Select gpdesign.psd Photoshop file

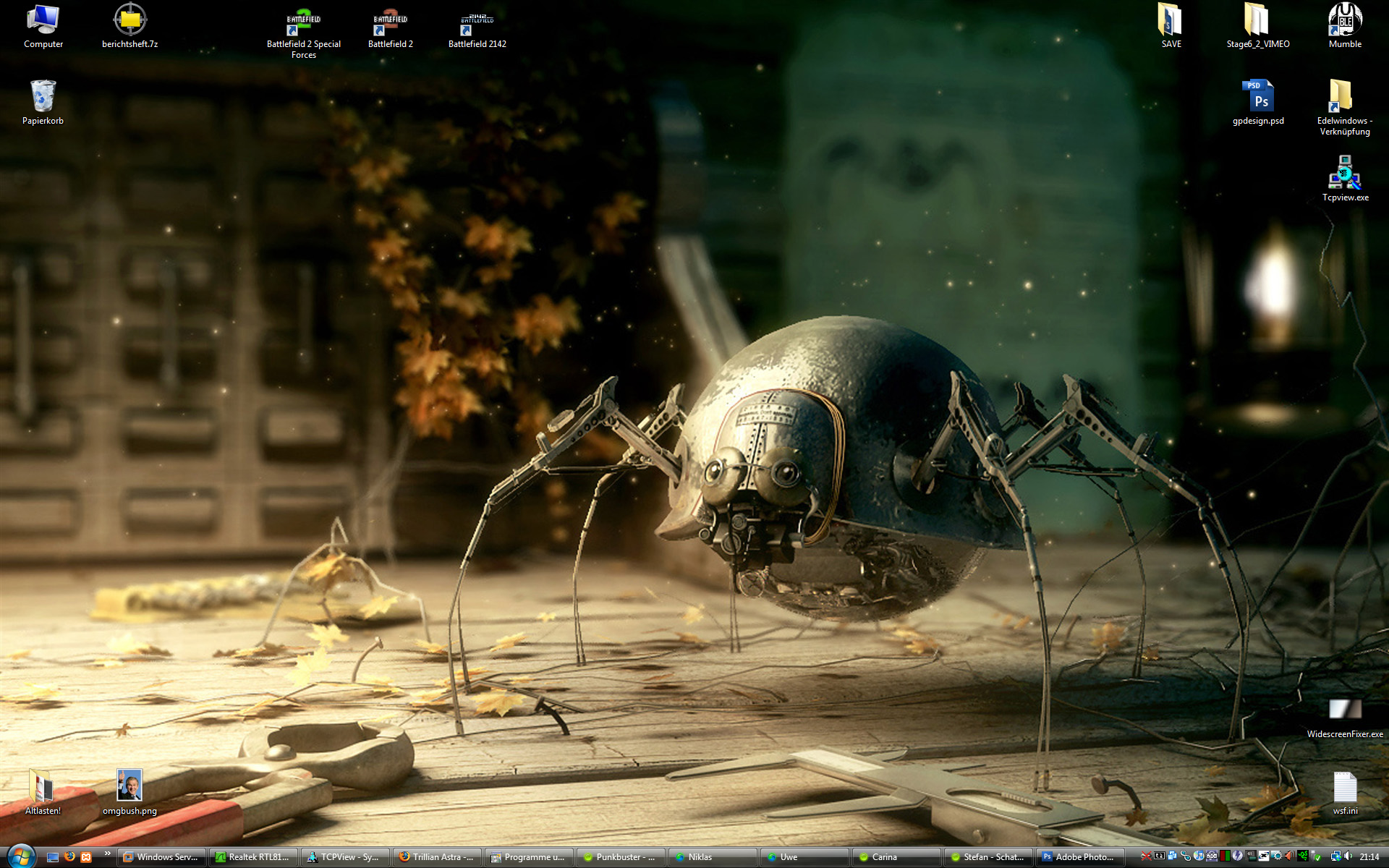click(x=1258, y=103)
